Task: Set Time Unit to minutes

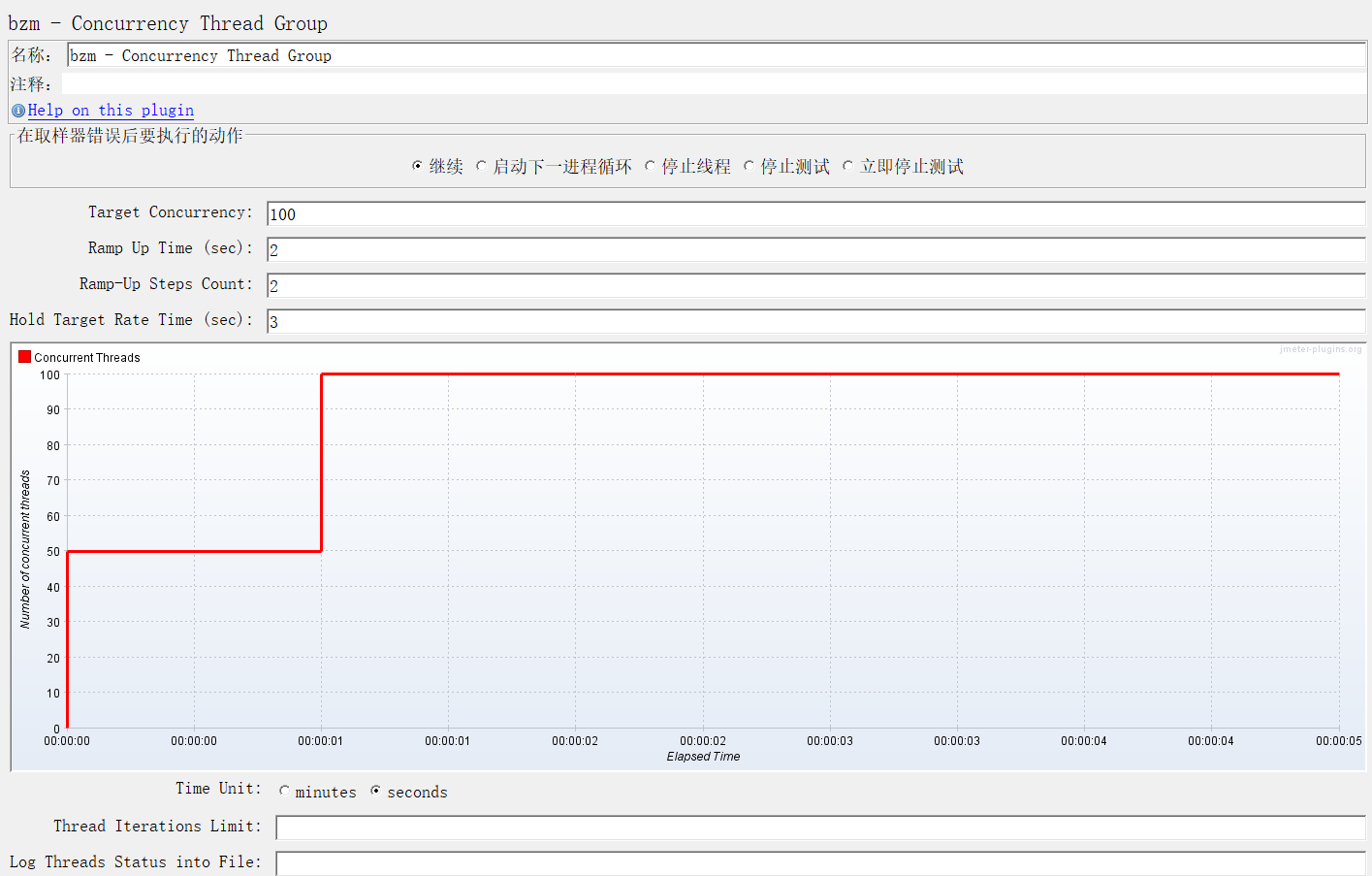Action: point(284,791)
